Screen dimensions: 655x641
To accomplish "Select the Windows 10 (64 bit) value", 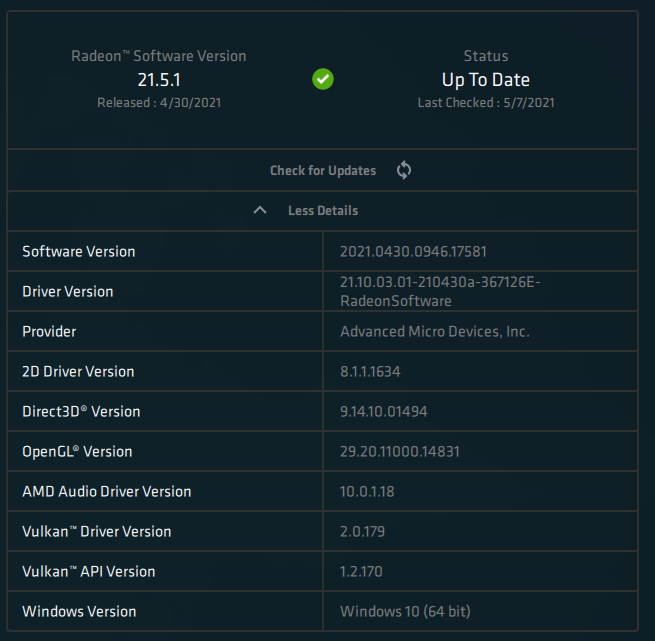I will tap(405, 612).
